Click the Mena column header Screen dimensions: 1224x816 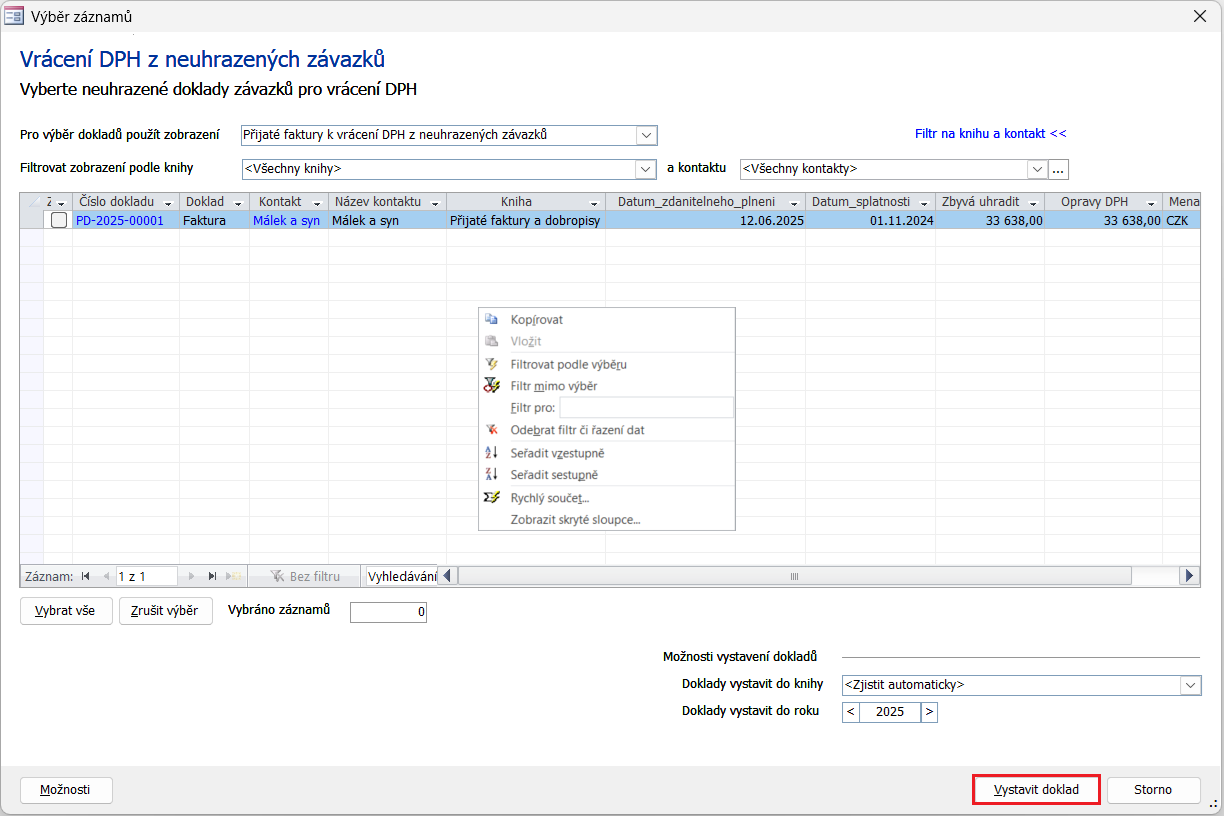1182,202
